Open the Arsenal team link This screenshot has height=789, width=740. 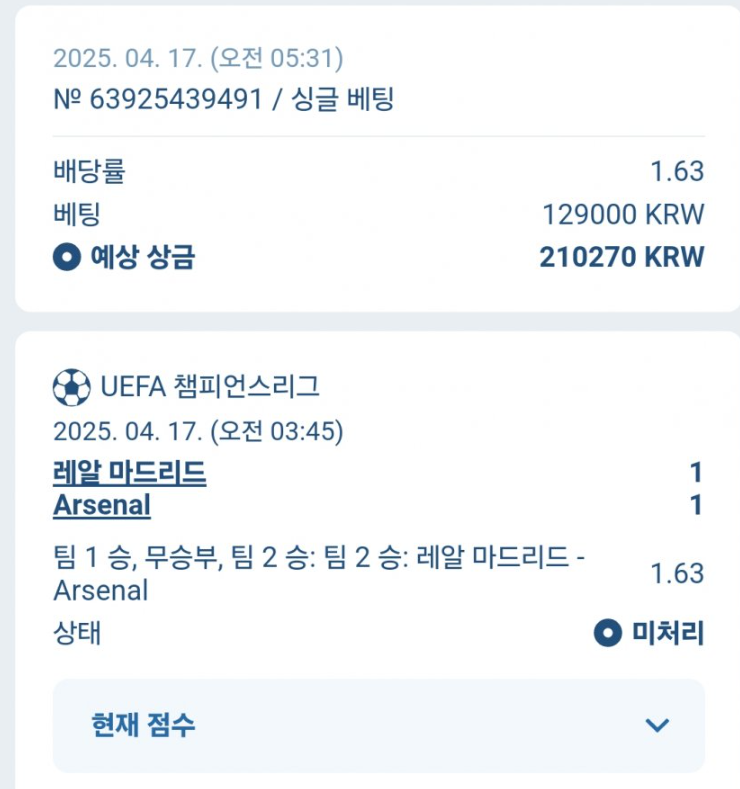click(102, 505)
